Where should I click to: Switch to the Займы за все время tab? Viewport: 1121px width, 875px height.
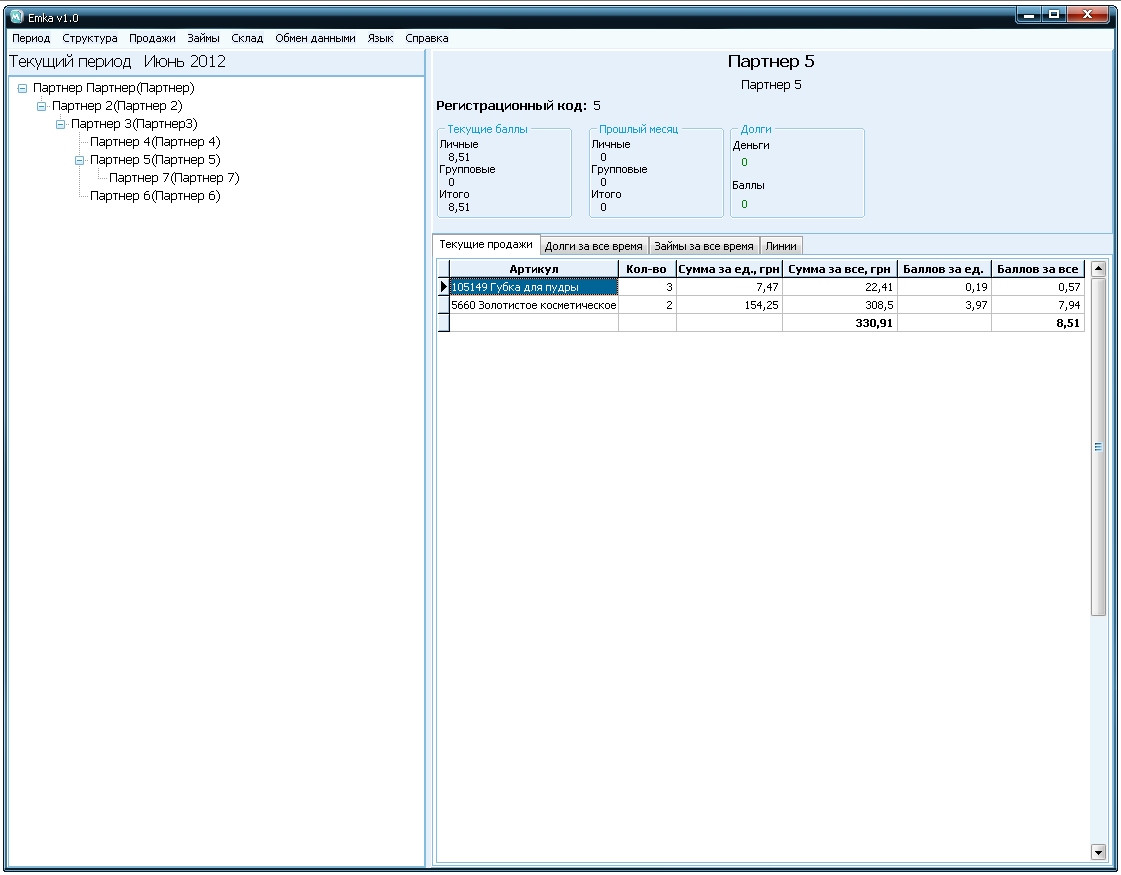tap(704, 246)
